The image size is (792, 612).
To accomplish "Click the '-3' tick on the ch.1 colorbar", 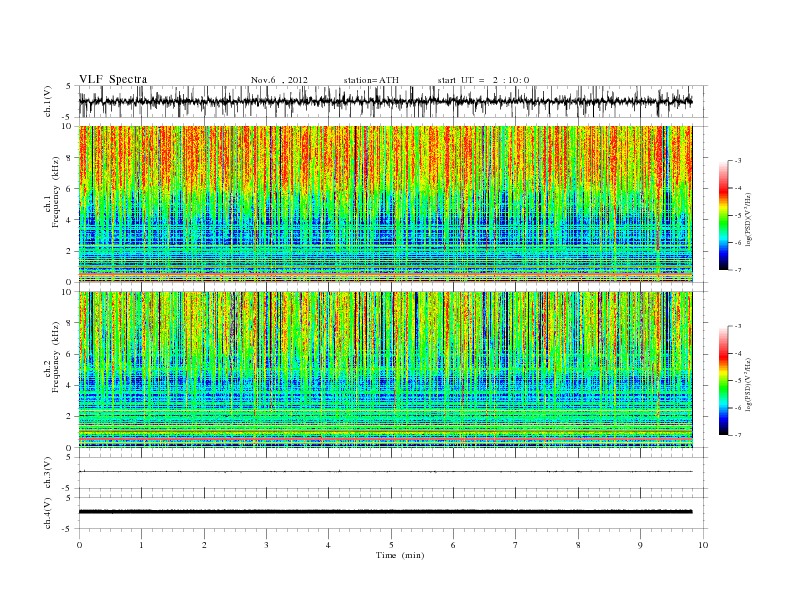I will point(737,161).
